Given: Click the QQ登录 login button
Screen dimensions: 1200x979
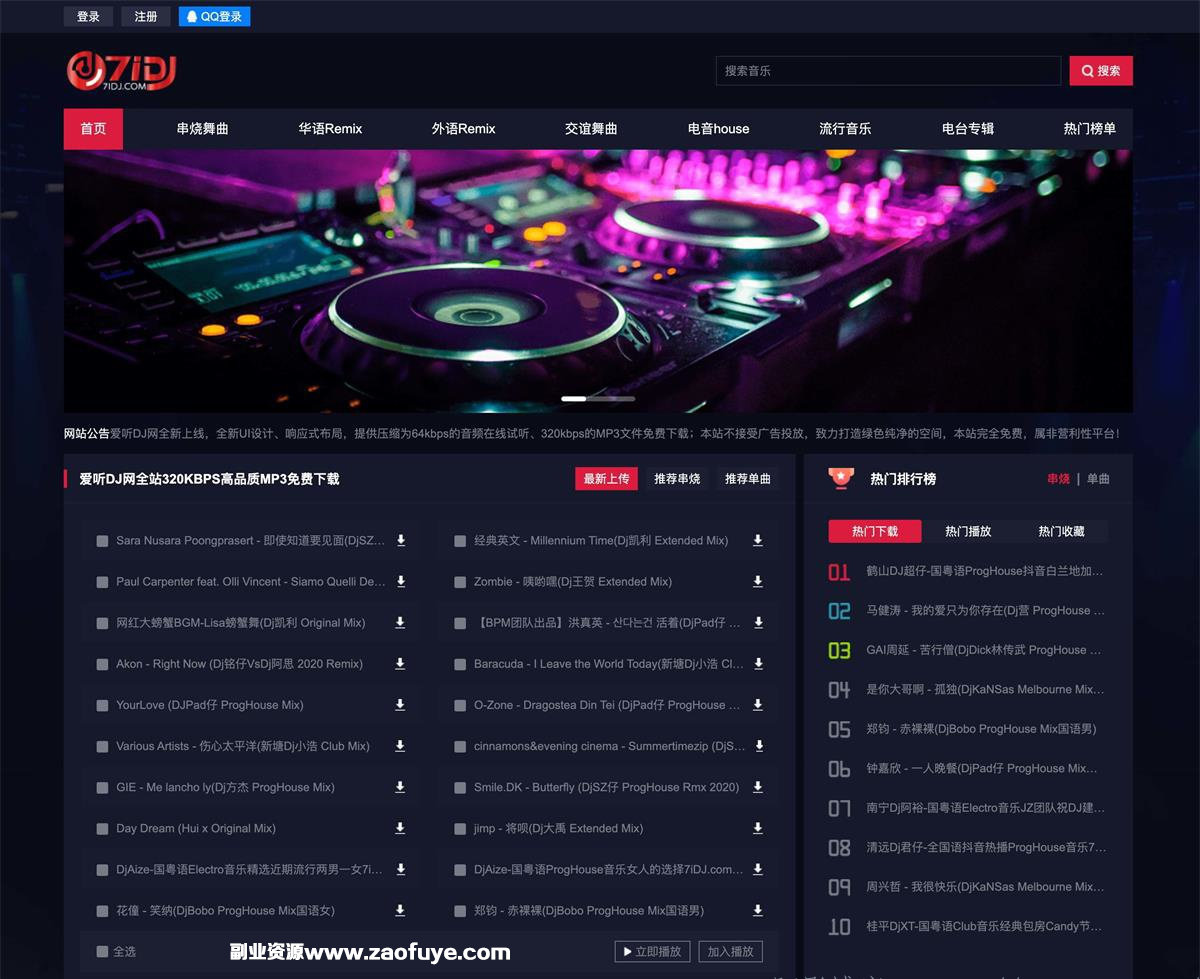Looking at the screenshot, I should 215,17.
